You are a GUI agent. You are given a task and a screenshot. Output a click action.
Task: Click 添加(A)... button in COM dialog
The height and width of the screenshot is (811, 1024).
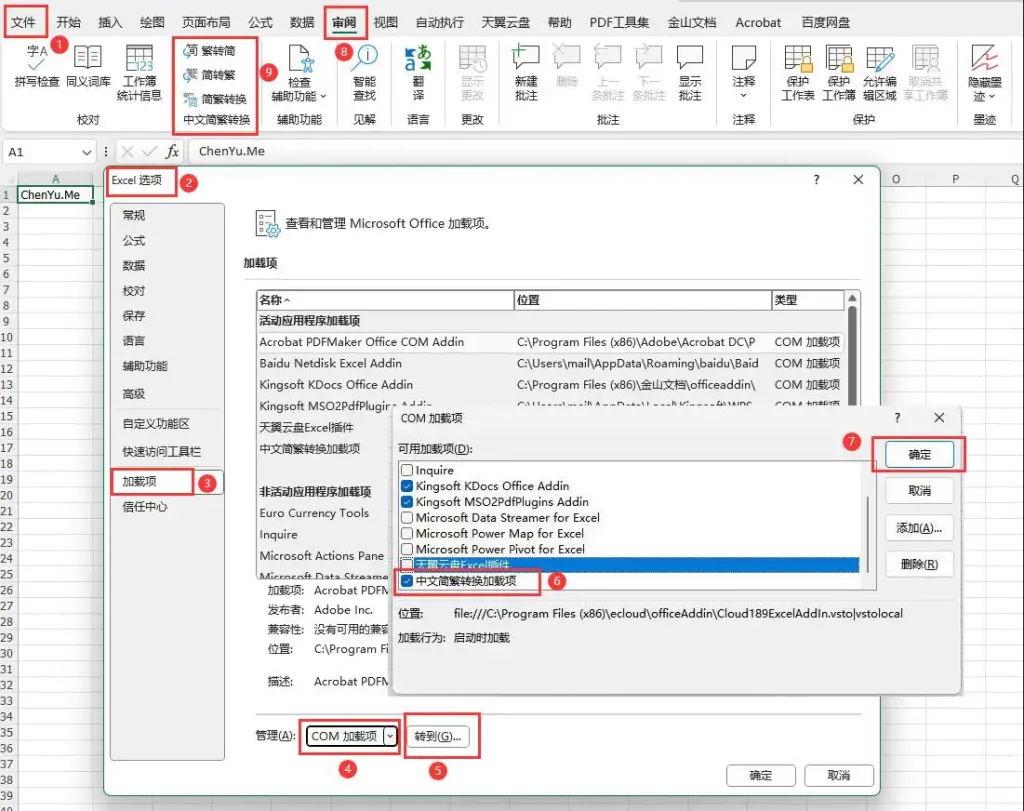[x=919, y=528]
